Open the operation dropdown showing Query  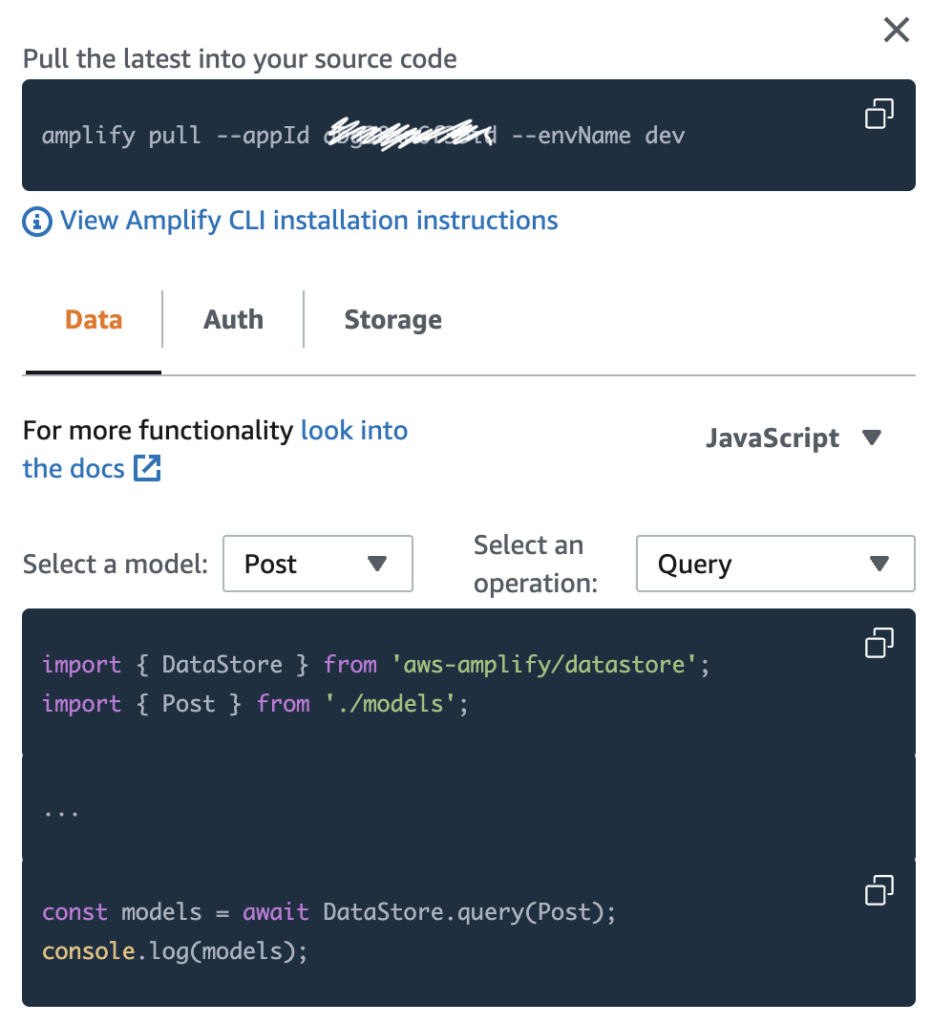(776, 564)
